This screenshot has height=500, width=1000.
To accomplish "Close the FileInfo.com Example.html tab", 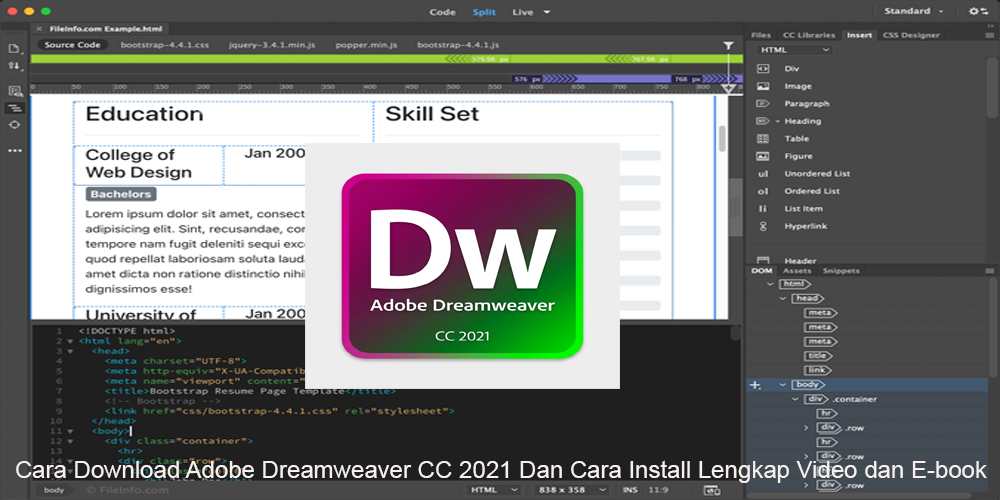I will pyautogui.click(x=39, y=29).
